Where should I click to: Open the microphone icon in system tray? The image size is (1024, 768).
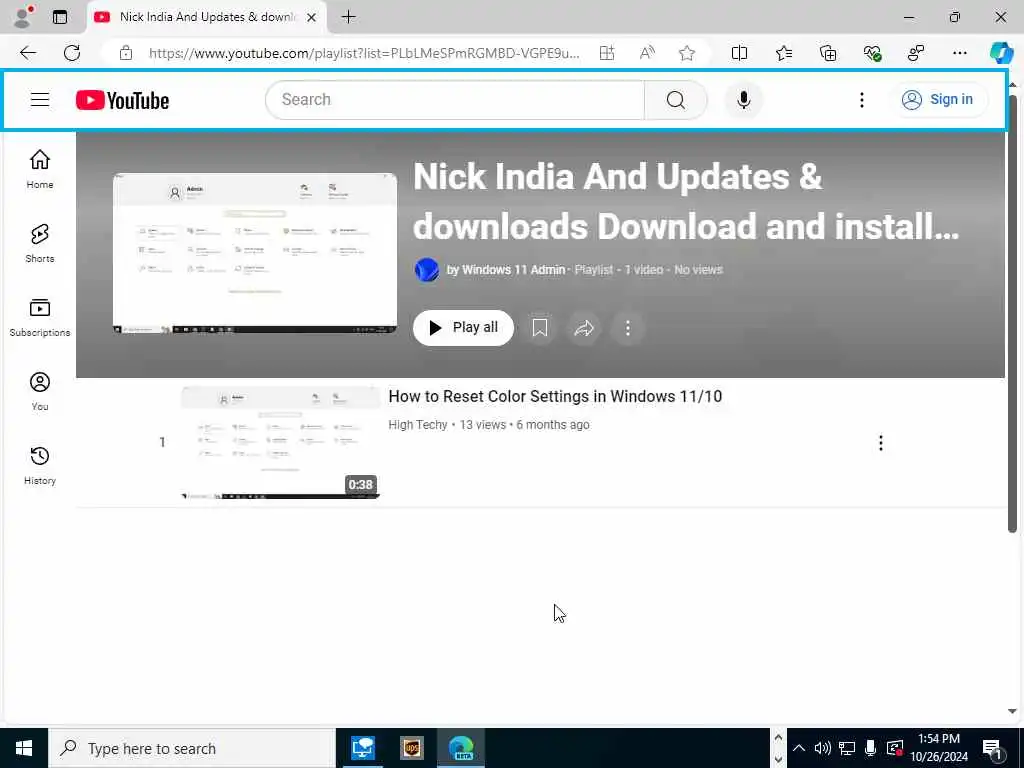pyautogui.click(x=871, y=748)
